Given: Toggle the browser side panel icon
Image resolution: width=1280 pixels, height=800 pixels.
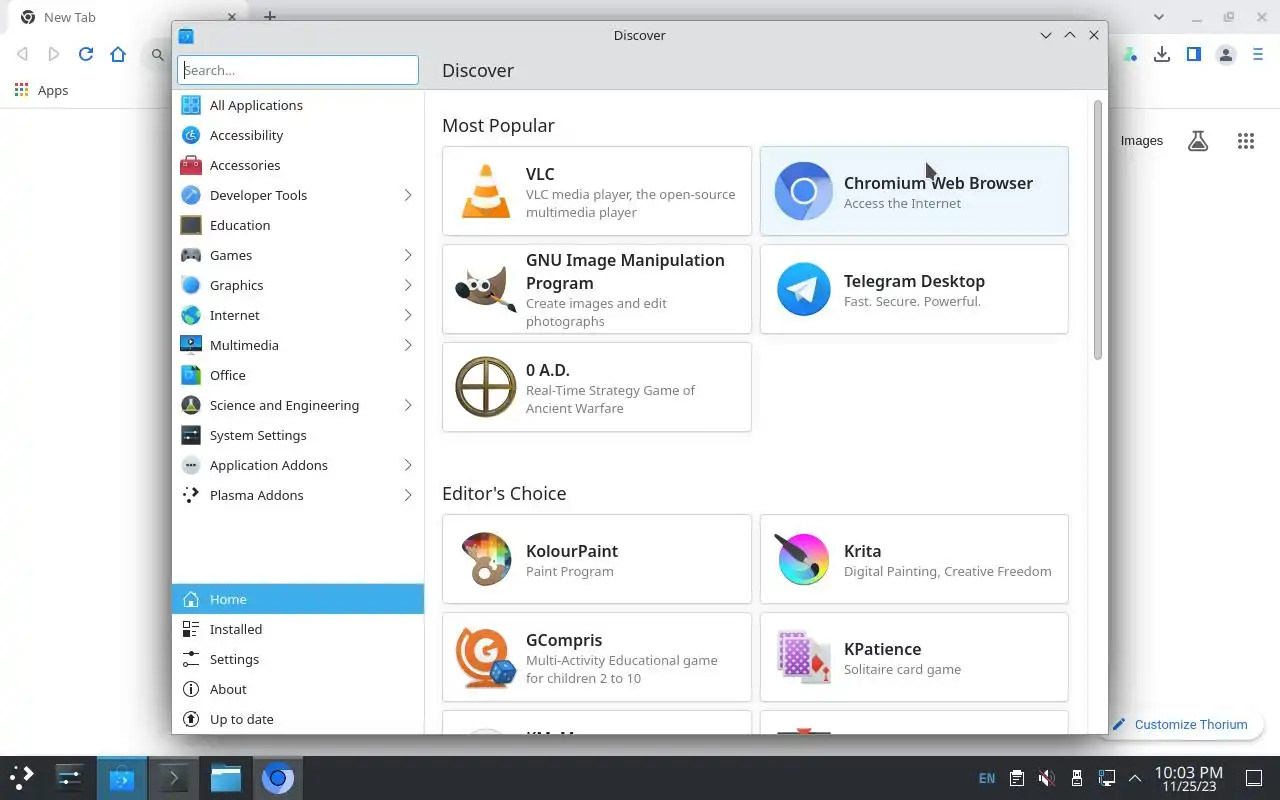Looking at the screenshot, I should [x=1194, y=54].
